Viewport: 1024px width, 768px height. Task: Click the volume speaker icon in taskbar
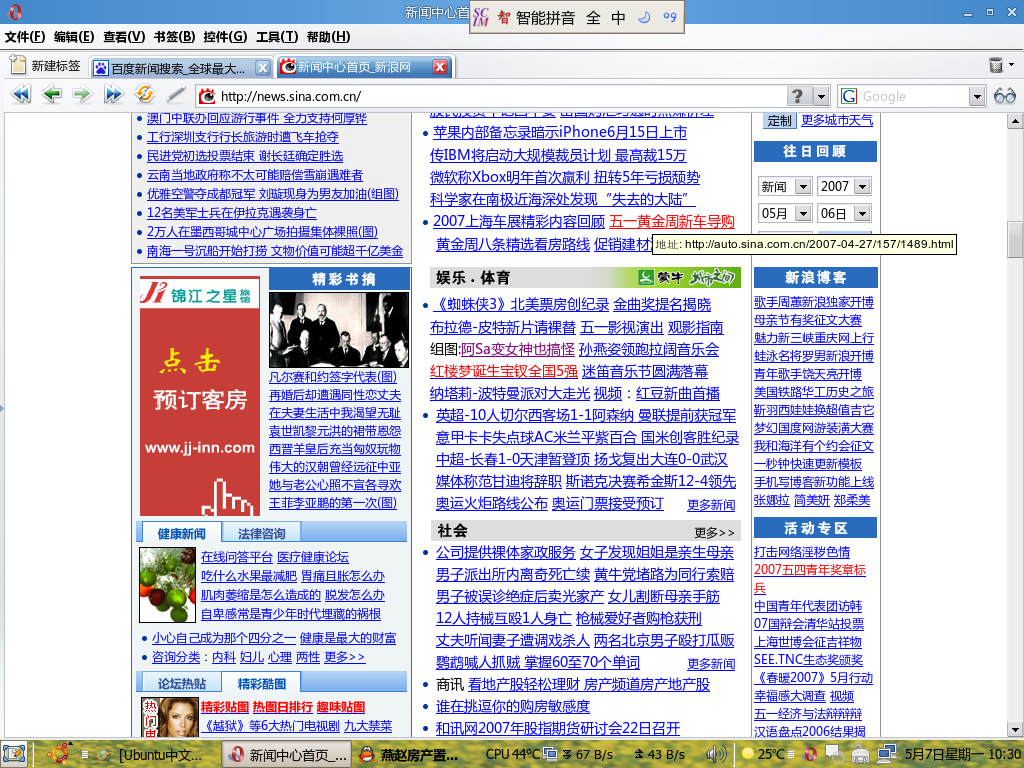click(x=716, y=754)
